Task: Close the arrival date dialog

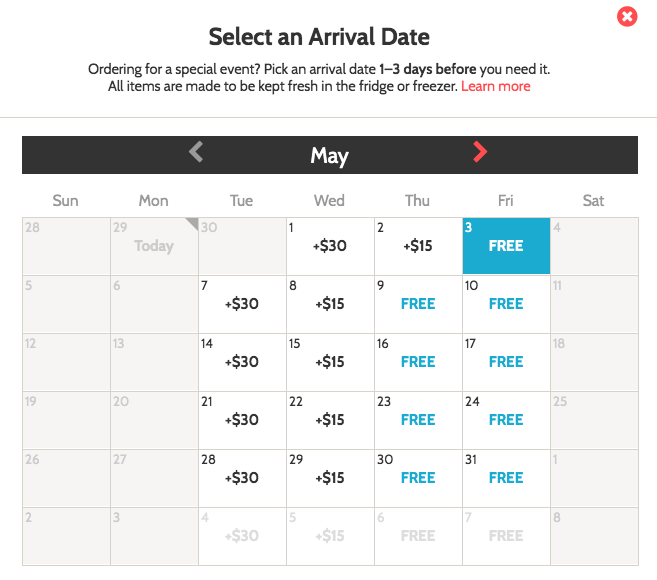Action: click(x=627, y=17)
